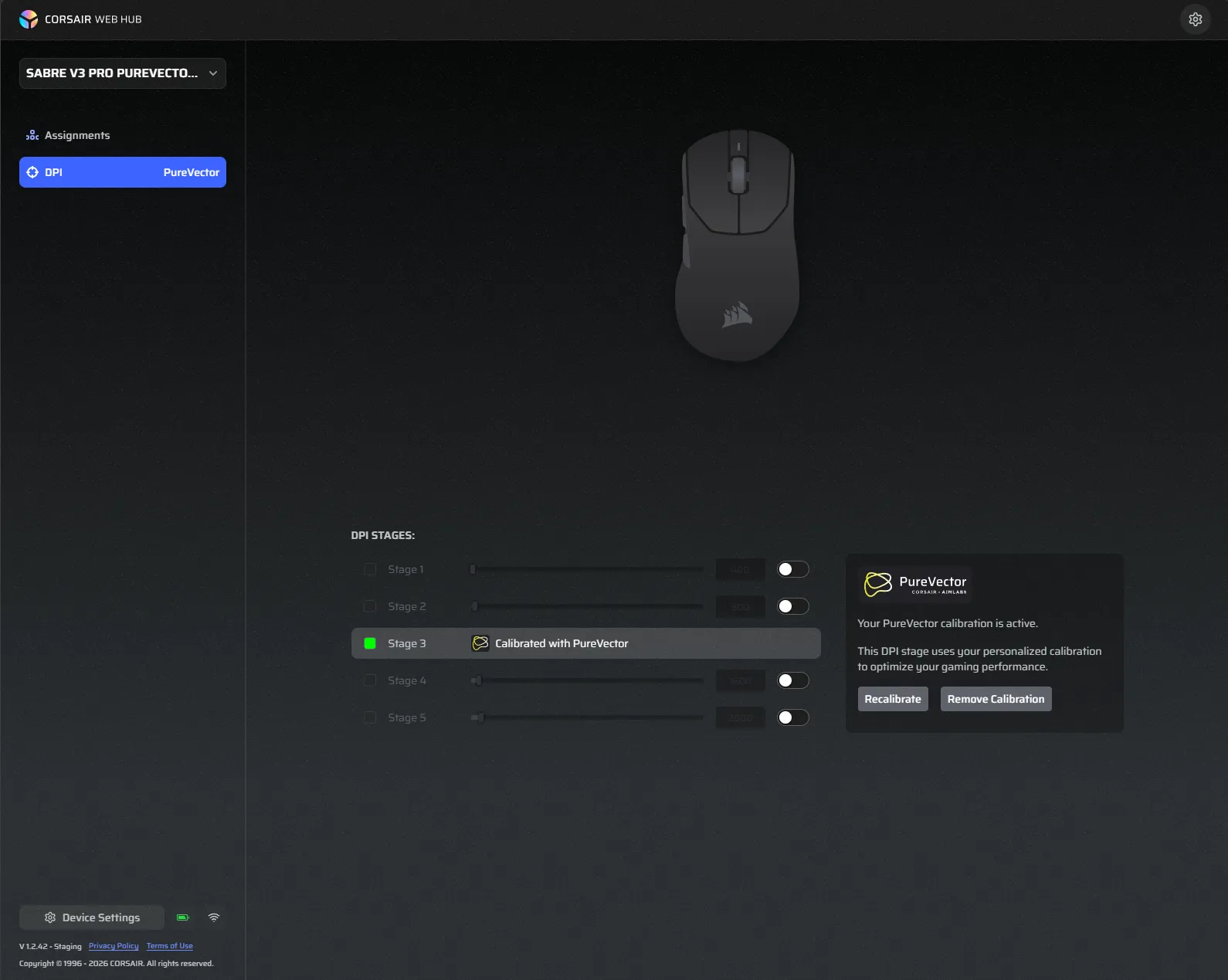Open Device Settings

point(92,917)
